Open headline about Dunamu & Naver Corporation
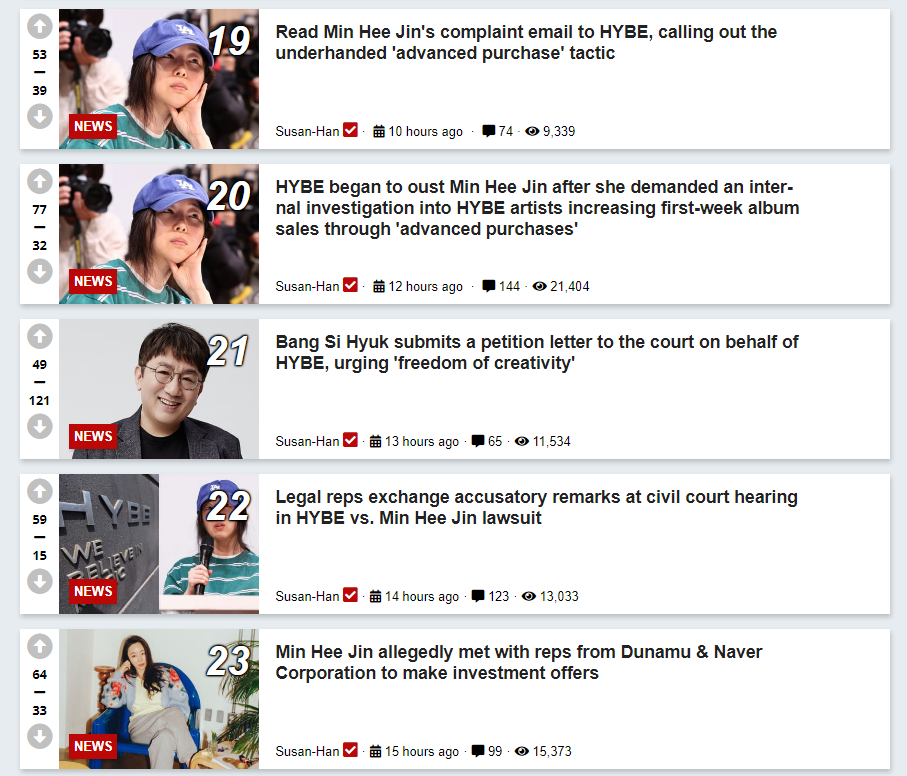907x776 pixels. tap(519, 662)
